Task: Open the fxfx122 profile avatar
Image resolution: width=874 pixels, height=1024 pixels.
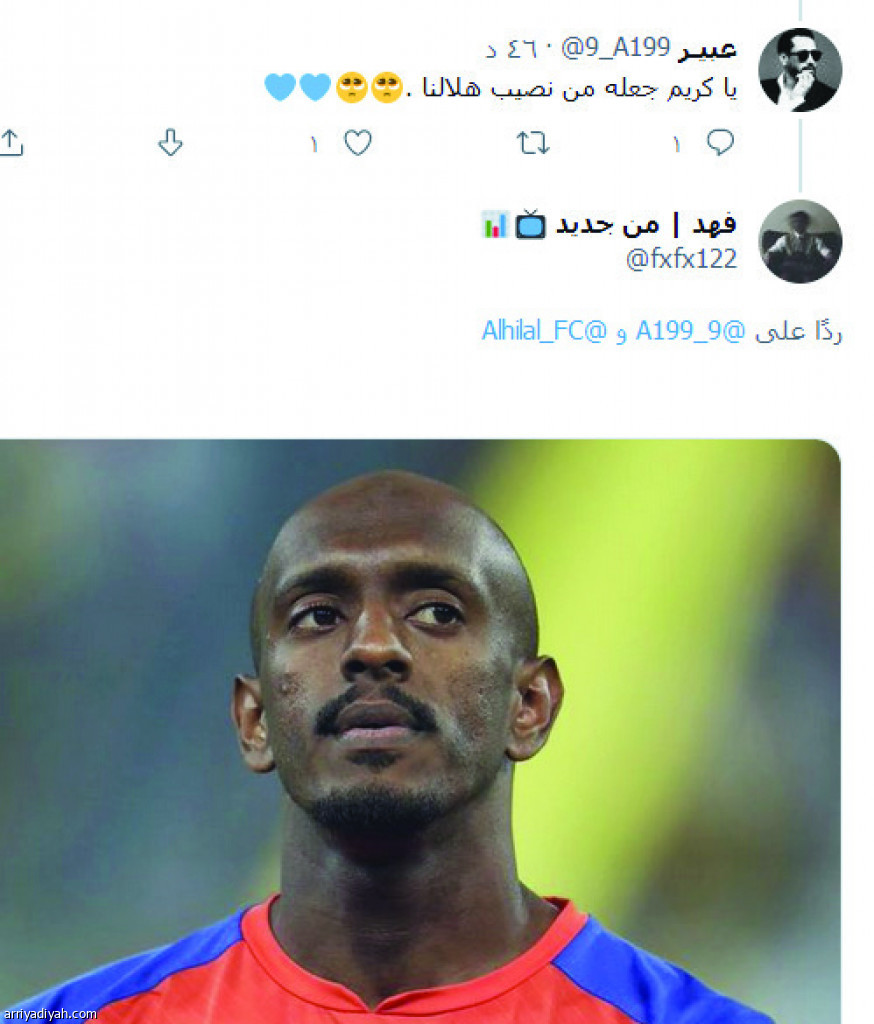Action: [x=800, y=242]
